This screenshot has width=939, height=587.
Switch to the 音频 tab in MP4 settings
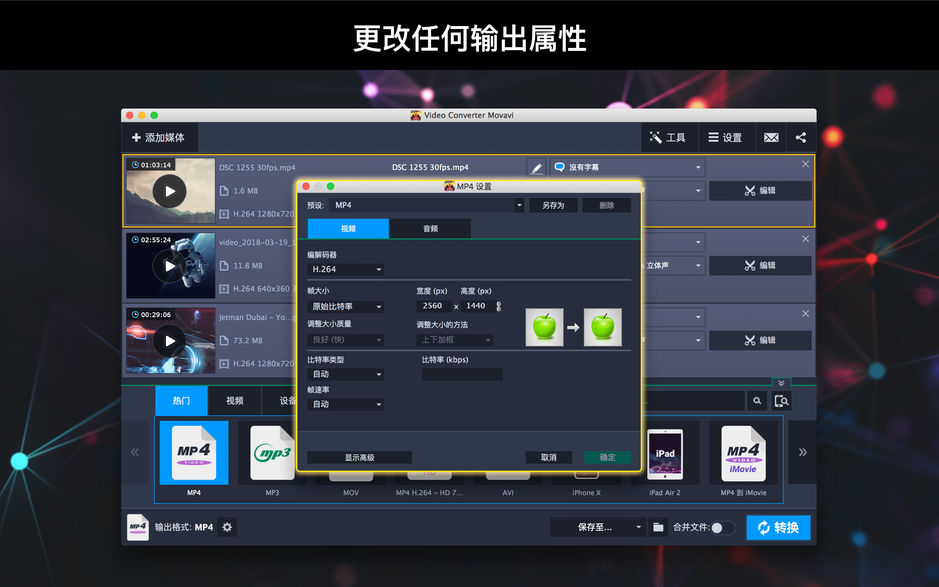coord(430,228)
